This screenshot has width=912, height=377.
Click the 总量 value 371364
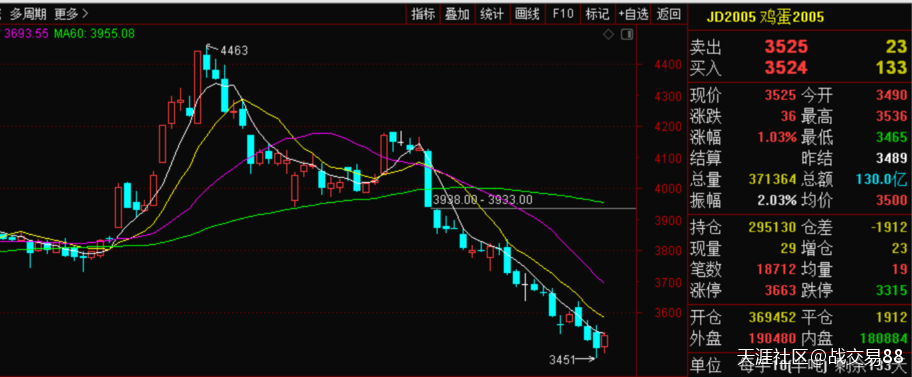coord(772,179)
